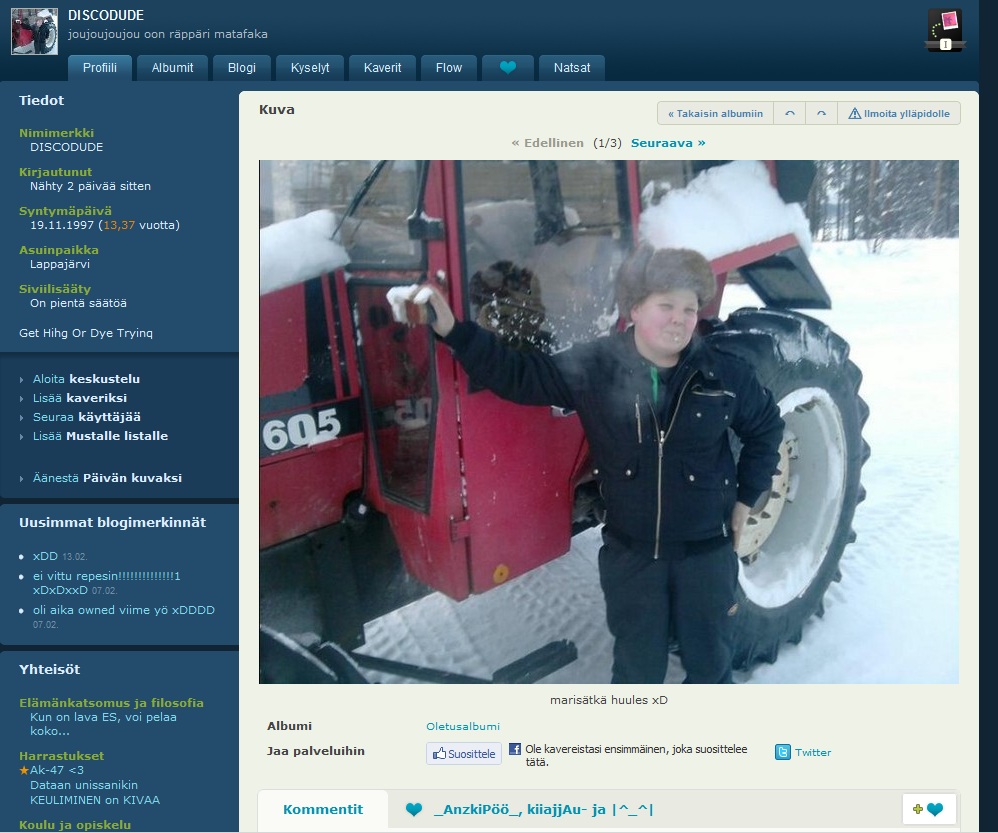998x833 pixels.
Task: Click the Harrastukset category heading
Action: point(61,756)
